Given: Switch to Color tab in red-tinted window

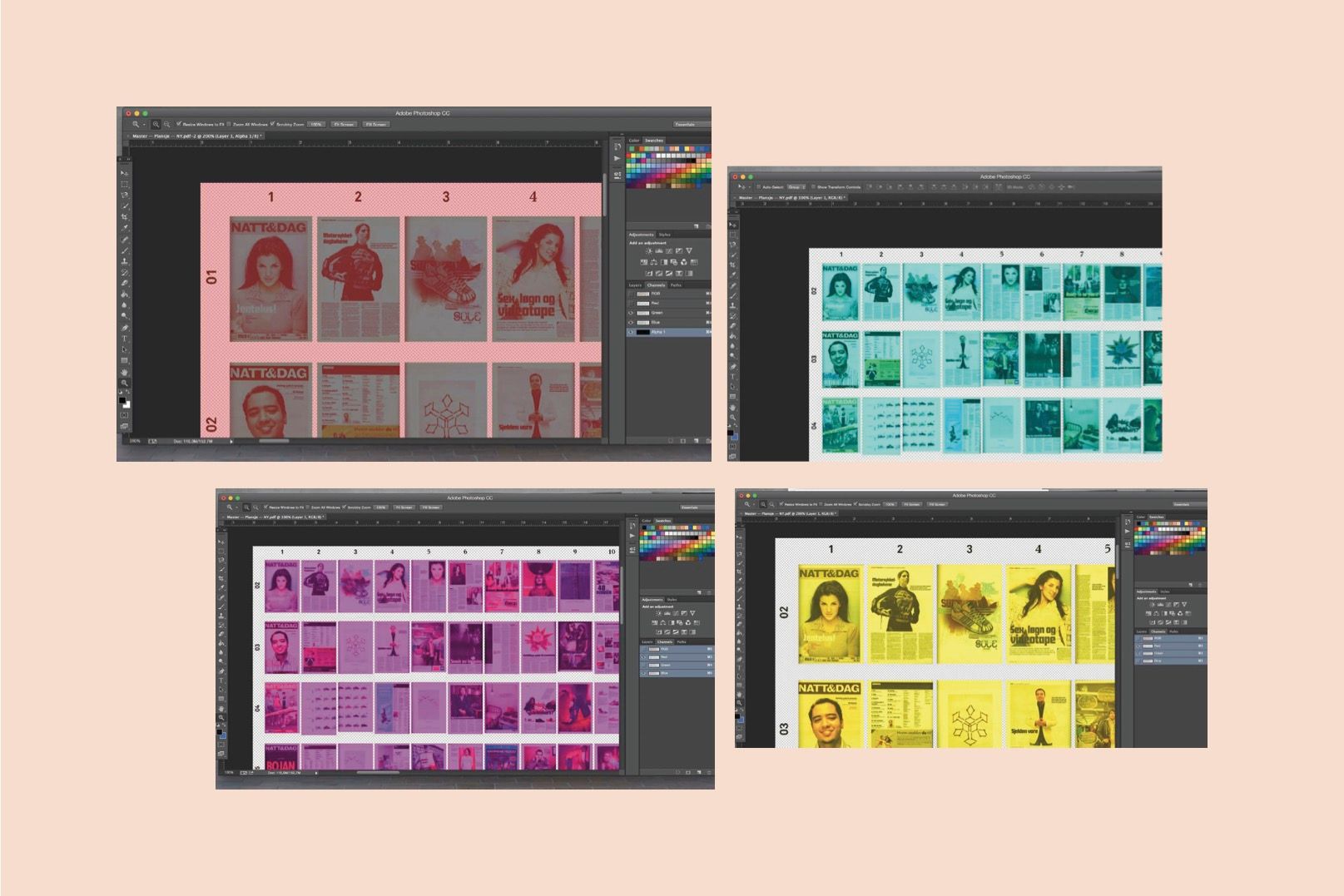Looking at the screenshot, I should point(634,141).
